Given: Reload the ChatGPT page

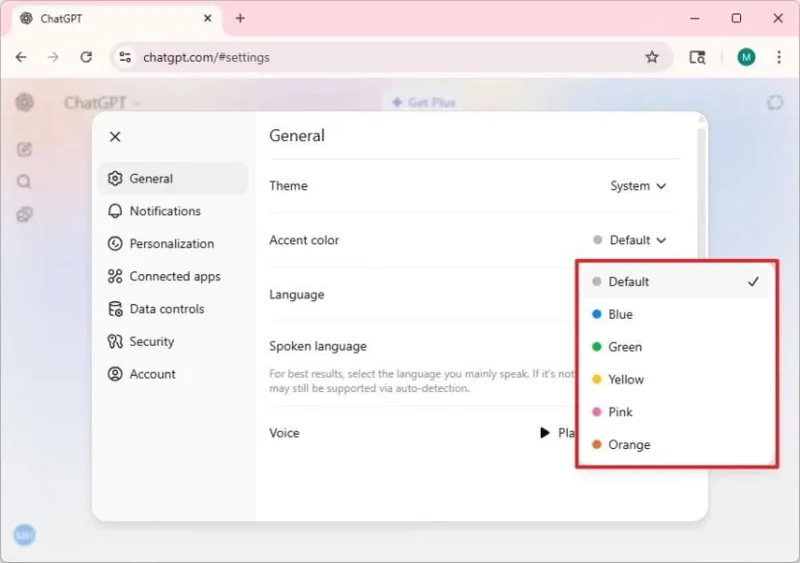Looking at the screenshot, I should point(86,57).
